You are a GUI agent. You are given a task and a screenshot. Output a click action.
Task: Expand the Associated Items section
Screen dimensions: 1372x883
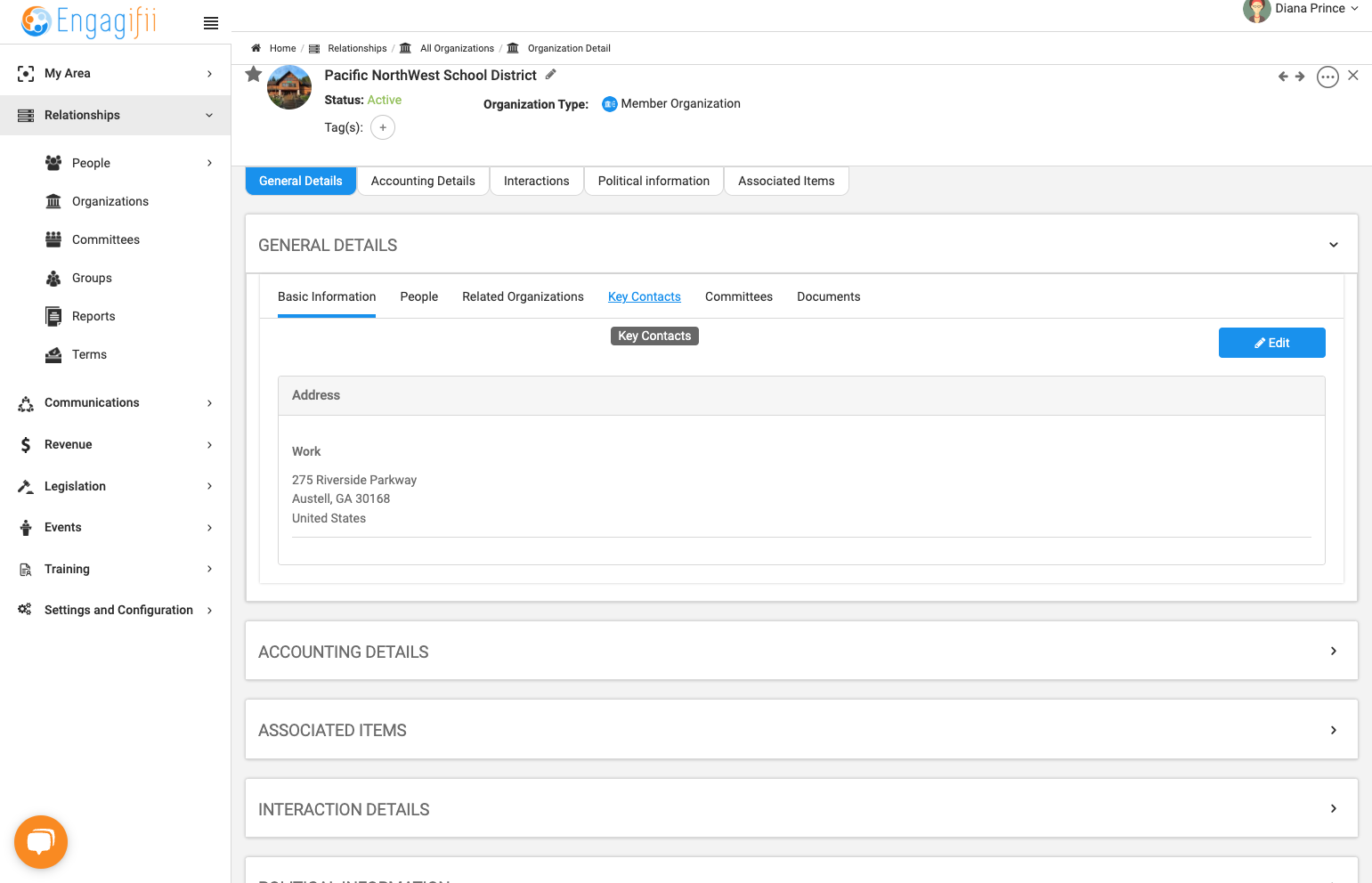click(1333, 730)
